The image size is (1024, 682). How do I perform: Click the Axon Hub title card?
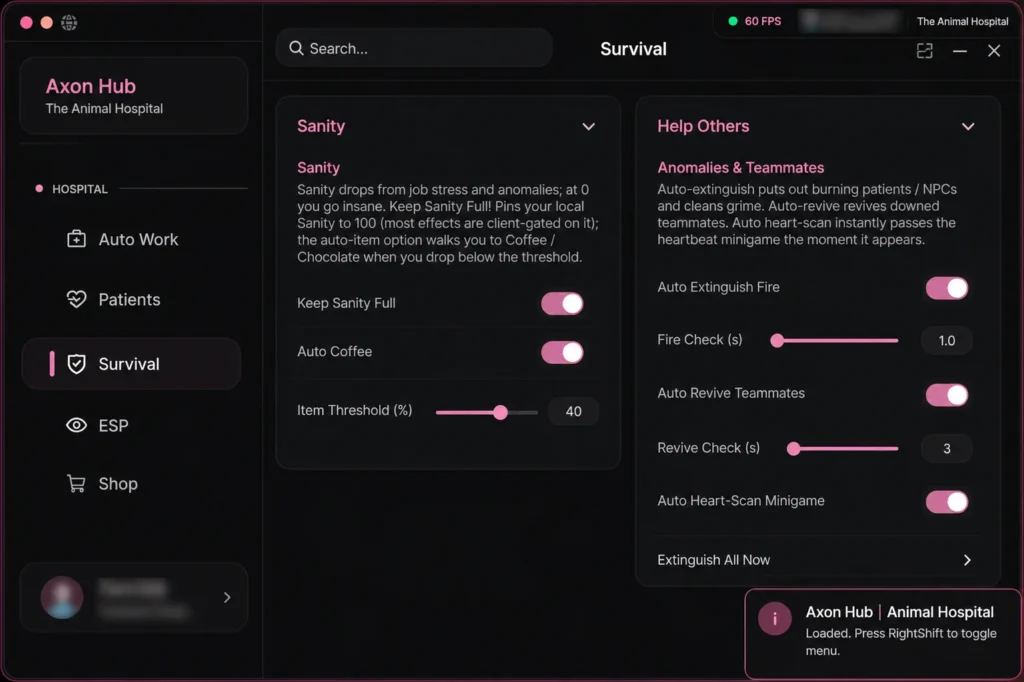[134, 95]
